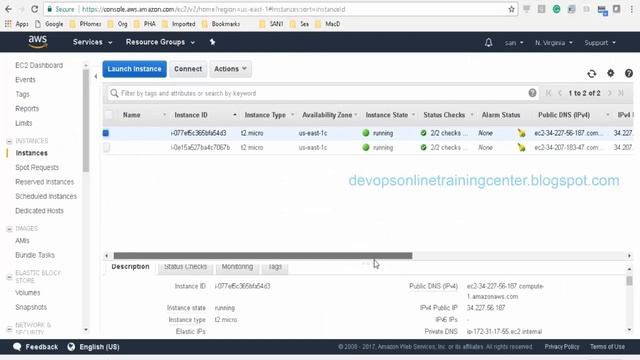Click the Feedback speech bubble icon
Viewport: 640px width, 360px height.
tap(17, 347)
